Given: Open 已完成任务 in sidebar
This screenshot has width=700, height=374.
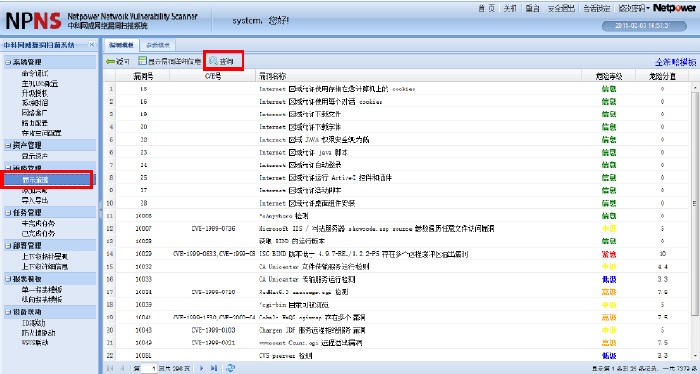Looking at the screenshot, I should click(38, 233).
